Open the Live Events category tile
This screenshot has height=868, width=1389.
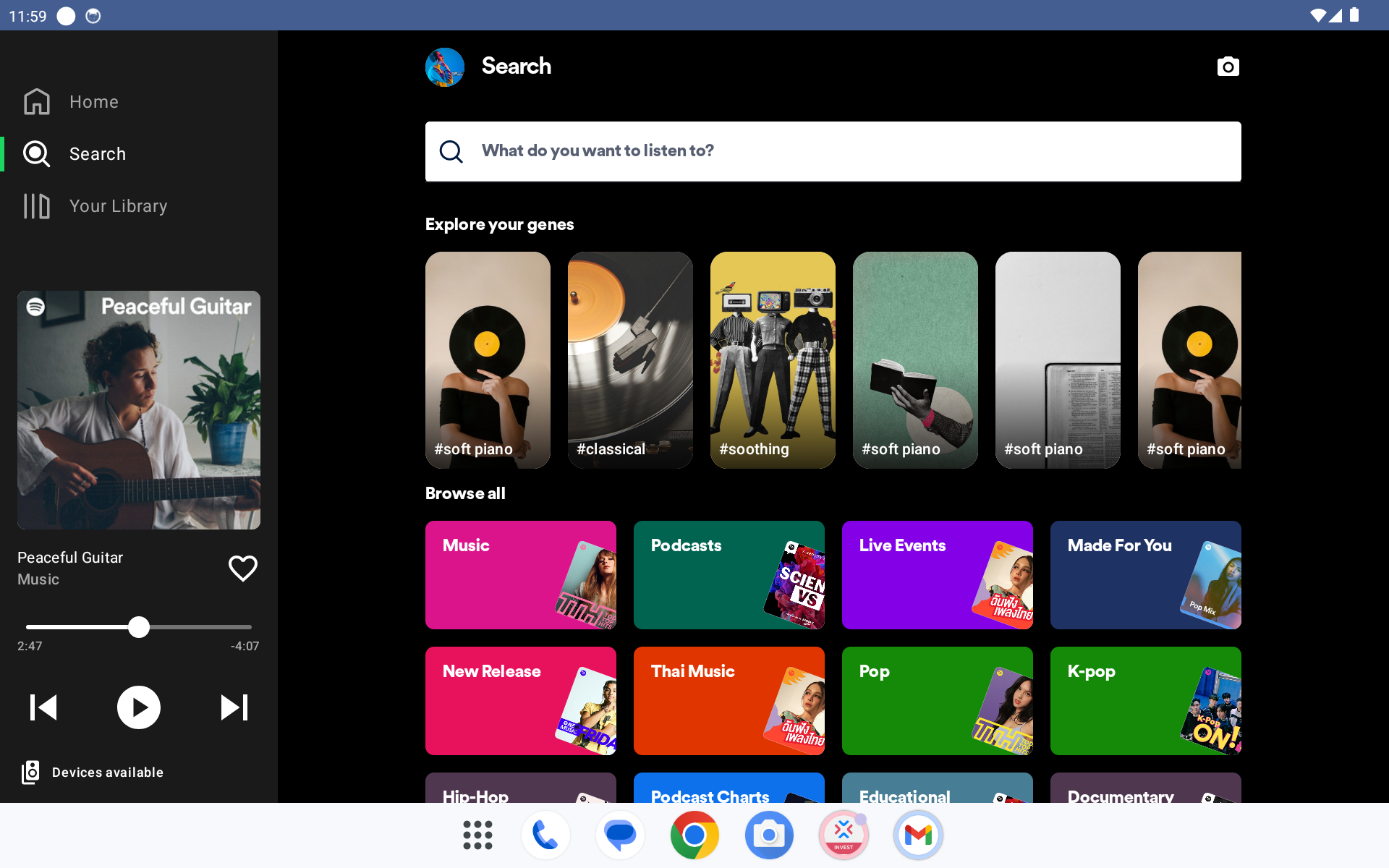pyautogui.click(x=937, y=575)
